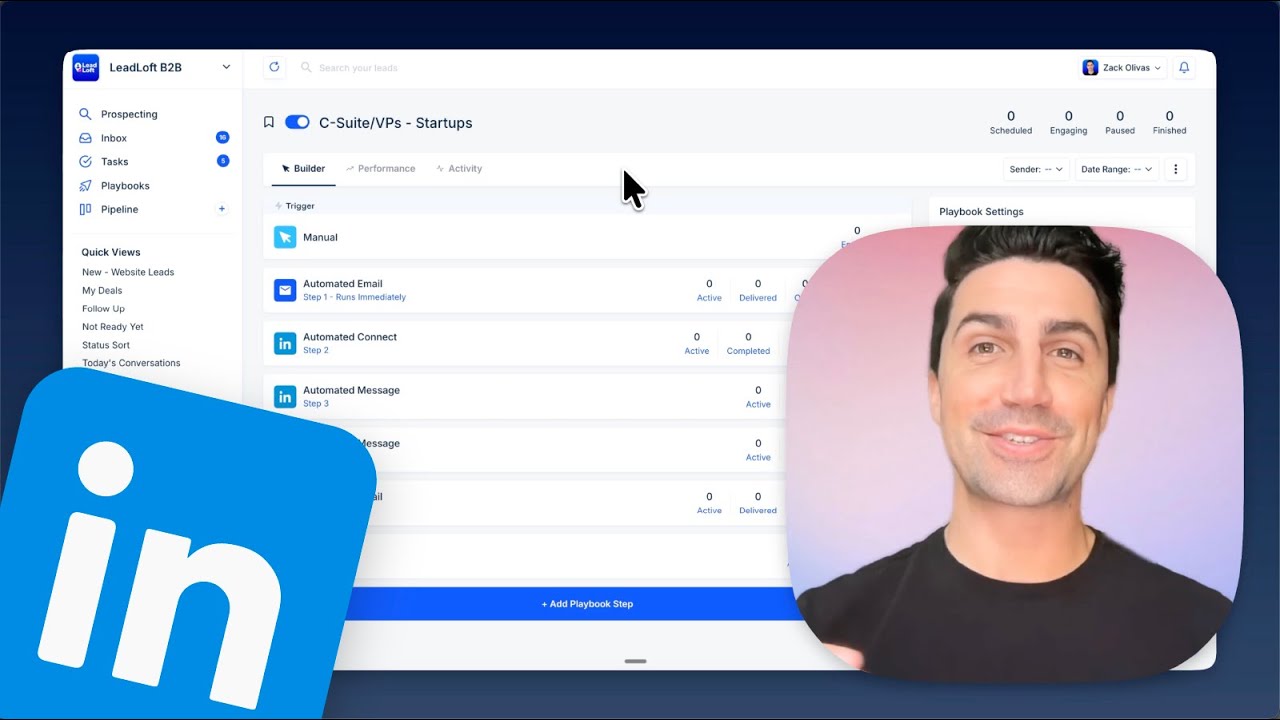
Task: Click the Automated Email envelope icon
Action: [285, 290]
